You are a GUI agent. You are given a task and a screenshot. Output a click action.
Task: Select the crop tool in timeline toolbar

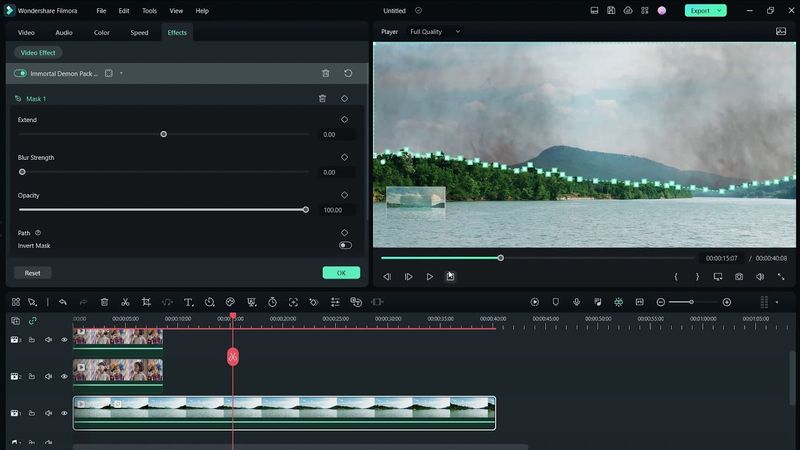point(146,302)
